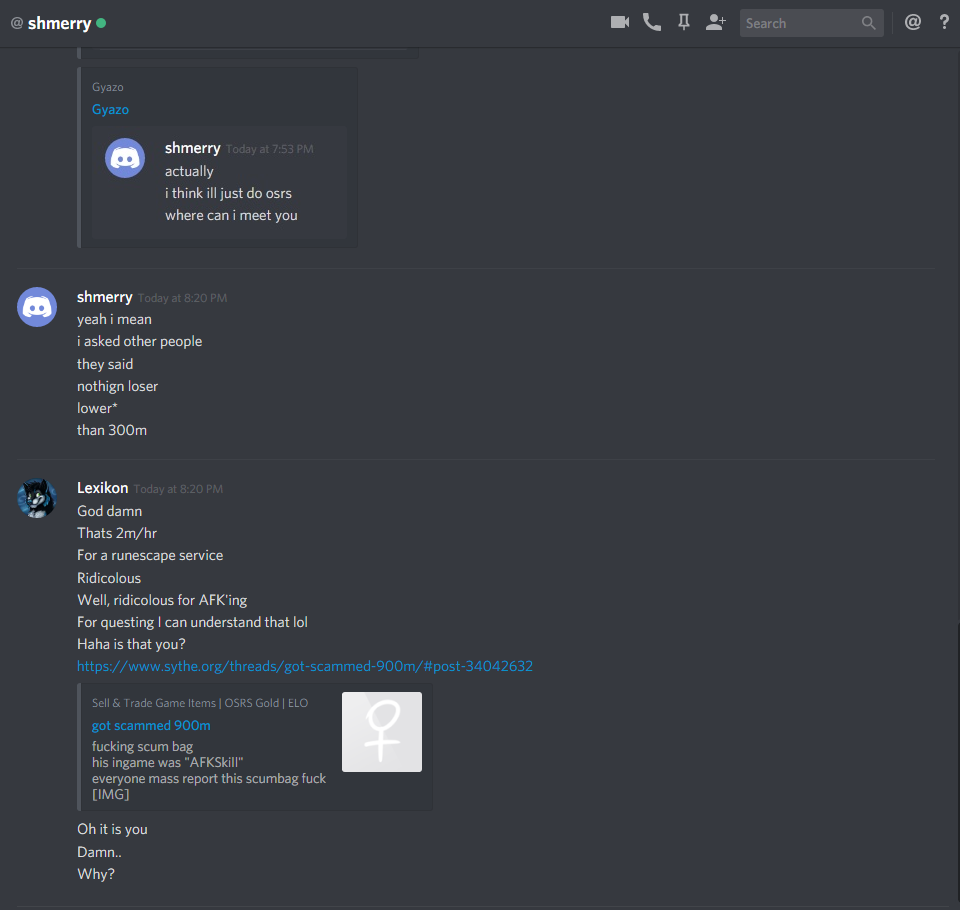The height and width of the screenshot is (910, 960).
Task: Open recent mentions panel
Action: click(912, 23)
